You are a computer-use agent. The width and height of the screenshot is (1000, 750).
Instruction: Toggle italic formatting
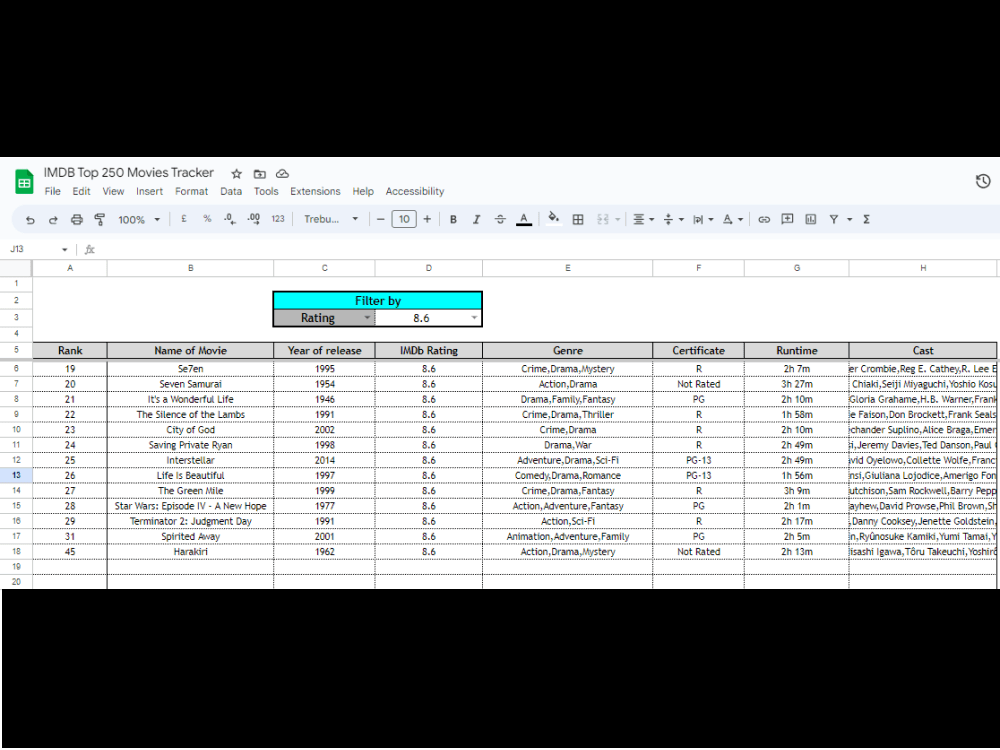(476, 219)
